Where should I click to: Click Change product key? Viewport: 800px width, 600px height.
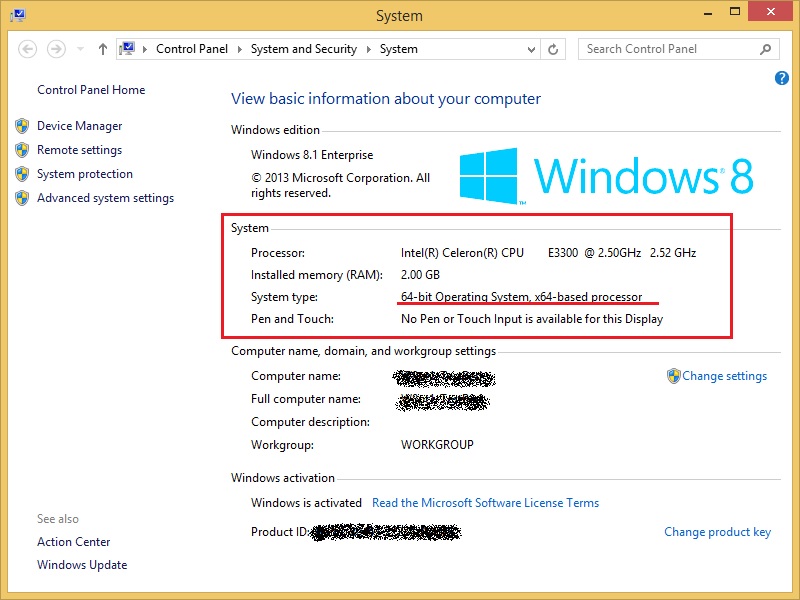(x=717, y=532)
